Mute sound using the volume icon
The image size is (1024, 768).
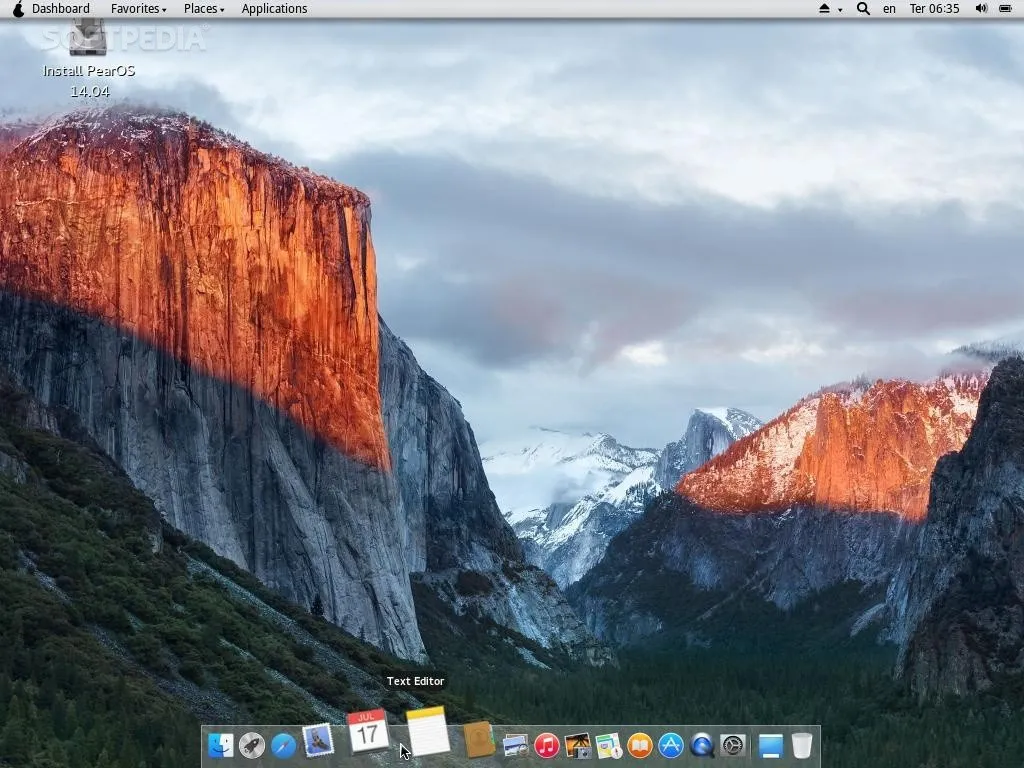point(979,9)
